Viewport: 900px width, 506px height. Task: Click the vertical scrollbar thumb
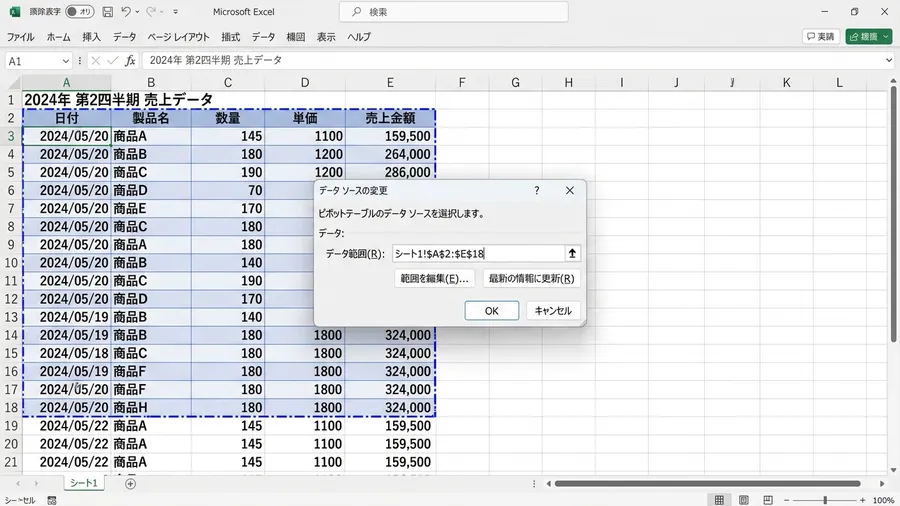[x=893, y=213]
